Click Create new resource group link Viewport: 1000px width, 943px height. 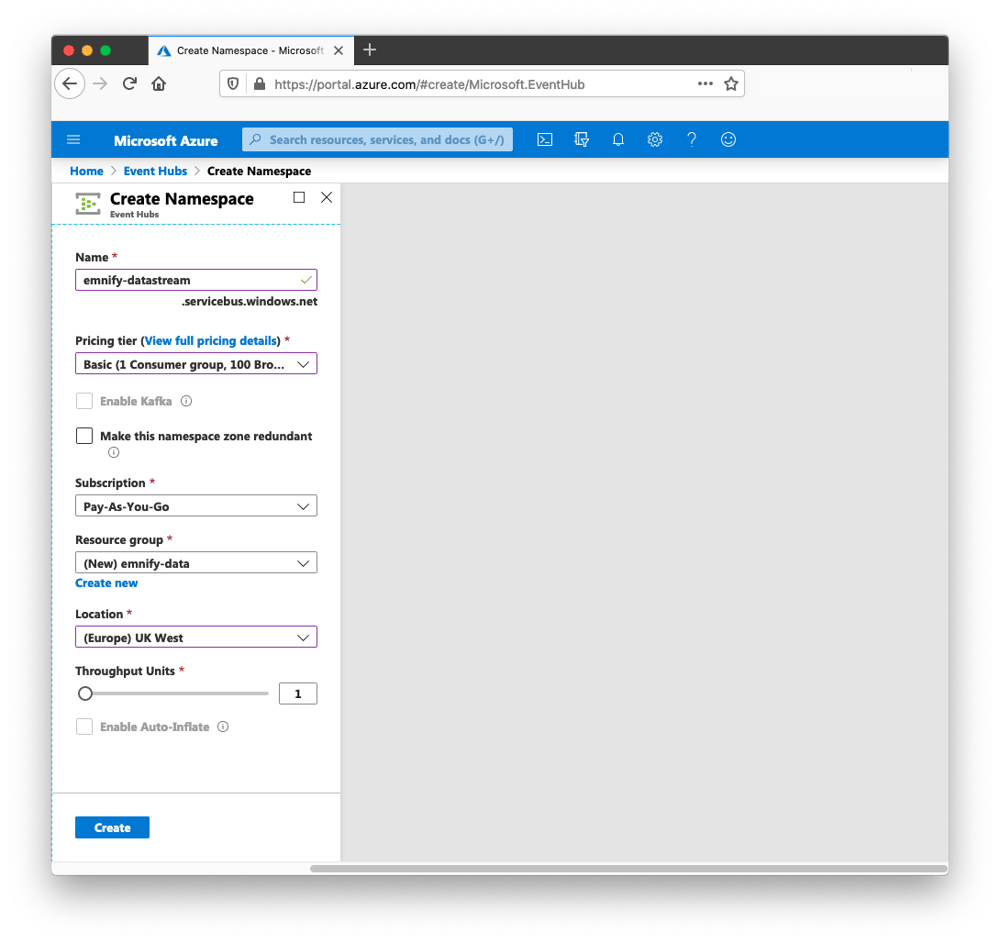(107, 583)
